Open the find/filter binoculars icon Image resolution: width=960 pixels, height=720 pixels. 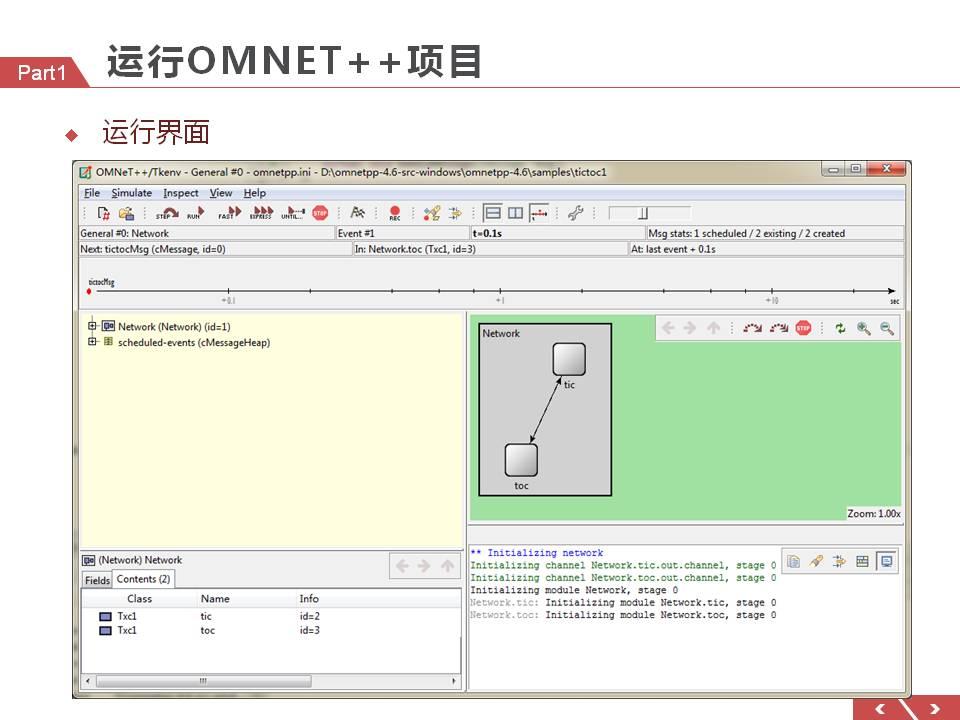click(356, 212)
